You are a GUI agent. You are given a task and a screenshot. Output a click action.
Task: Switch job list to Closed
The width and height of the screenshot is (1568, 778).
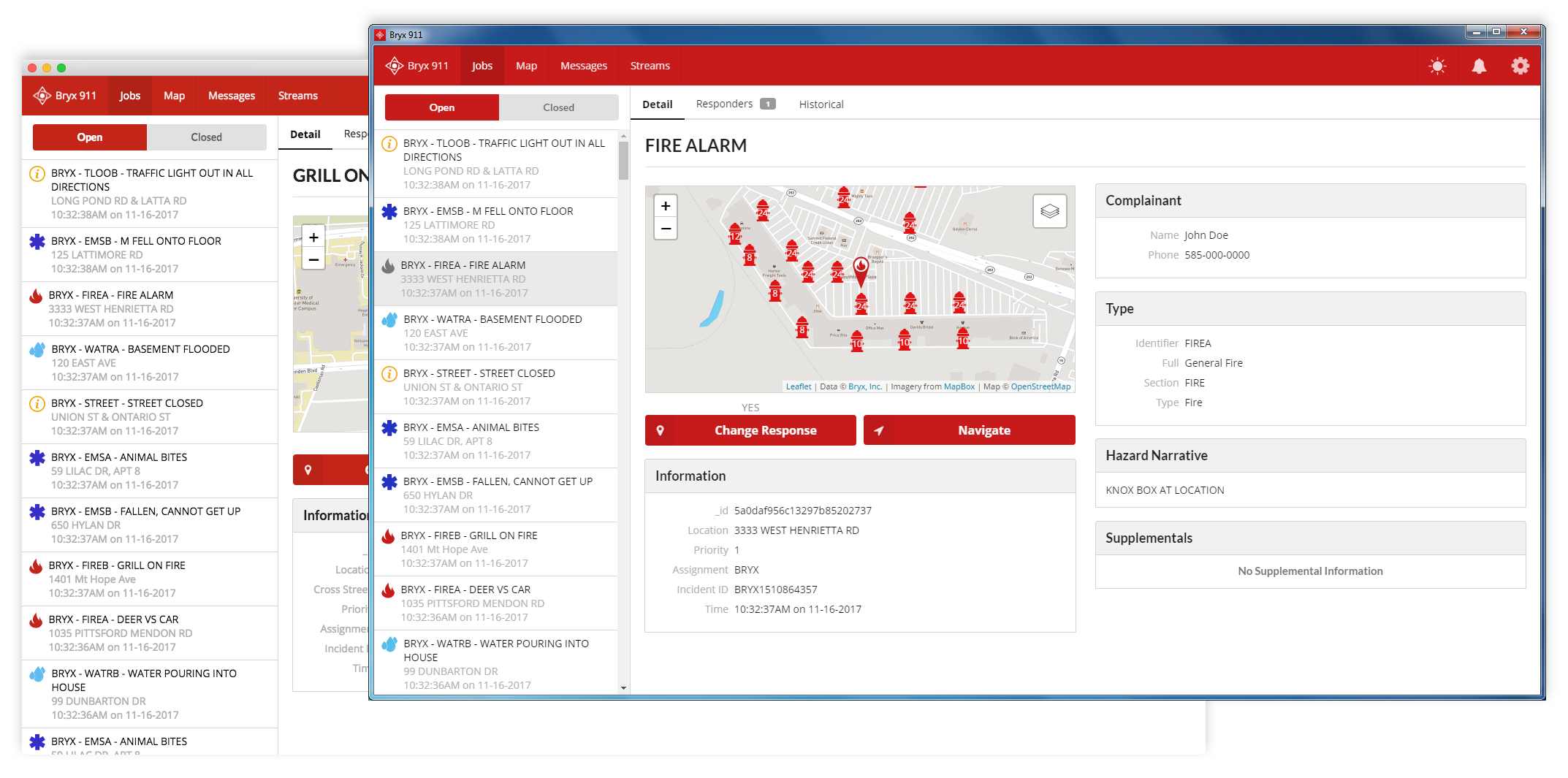[x=558, y=107]
